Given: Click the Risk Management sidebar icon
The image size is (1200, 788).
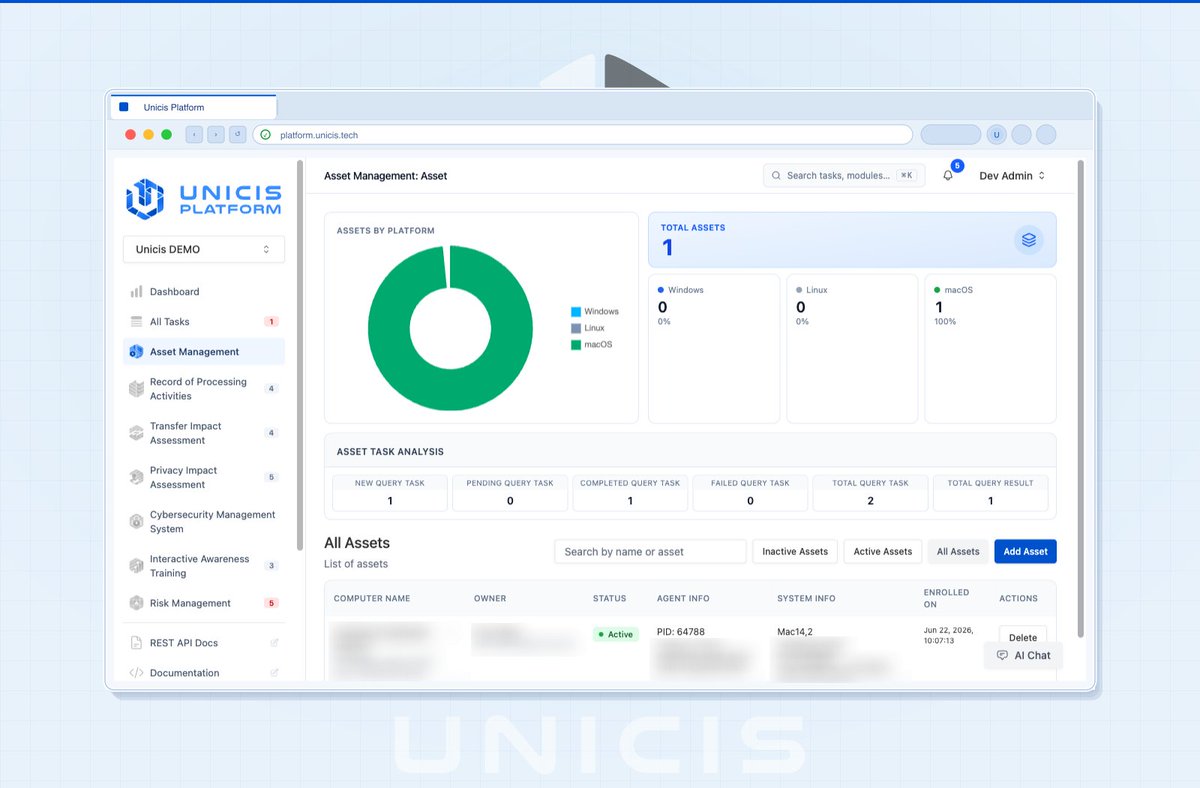Looking at the screenshot, I should 136,603.
